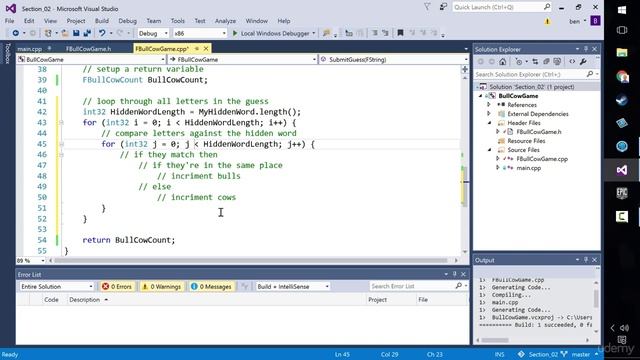This screenshot has height=360, width=640.
Task: Click the notifications flag icon
Action: coord(427,7)
